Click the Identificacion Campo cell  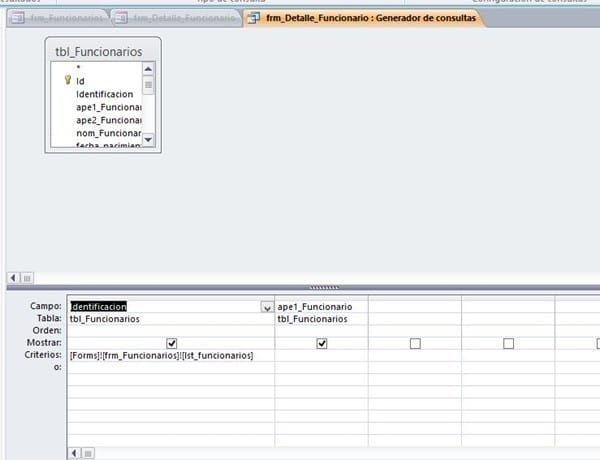pyautogui.click(x=171, y=307)
